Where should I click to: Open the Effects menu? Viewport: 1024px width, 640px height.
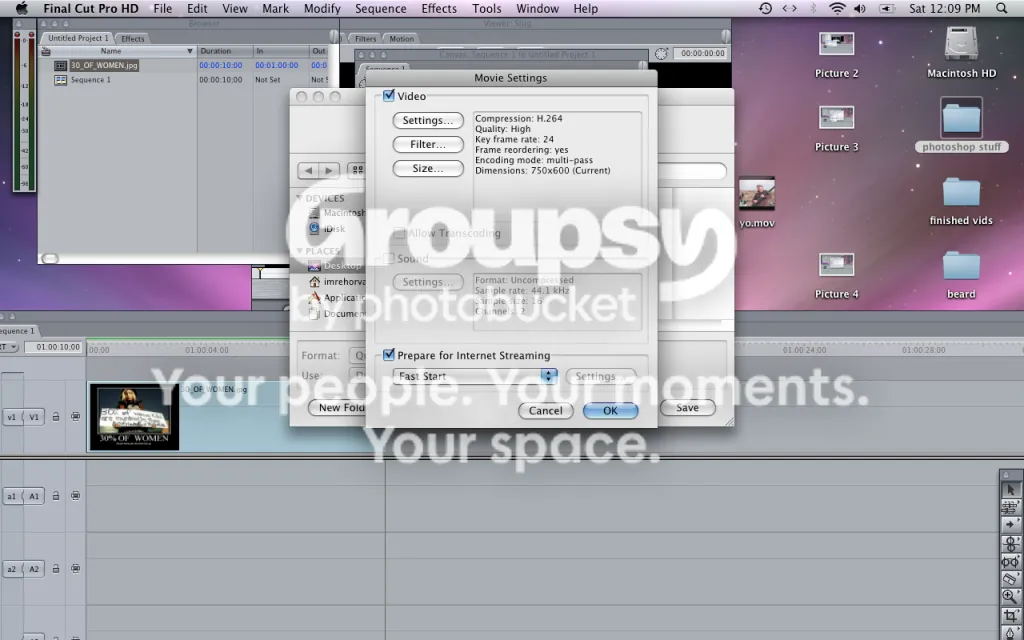click(439, 8)
